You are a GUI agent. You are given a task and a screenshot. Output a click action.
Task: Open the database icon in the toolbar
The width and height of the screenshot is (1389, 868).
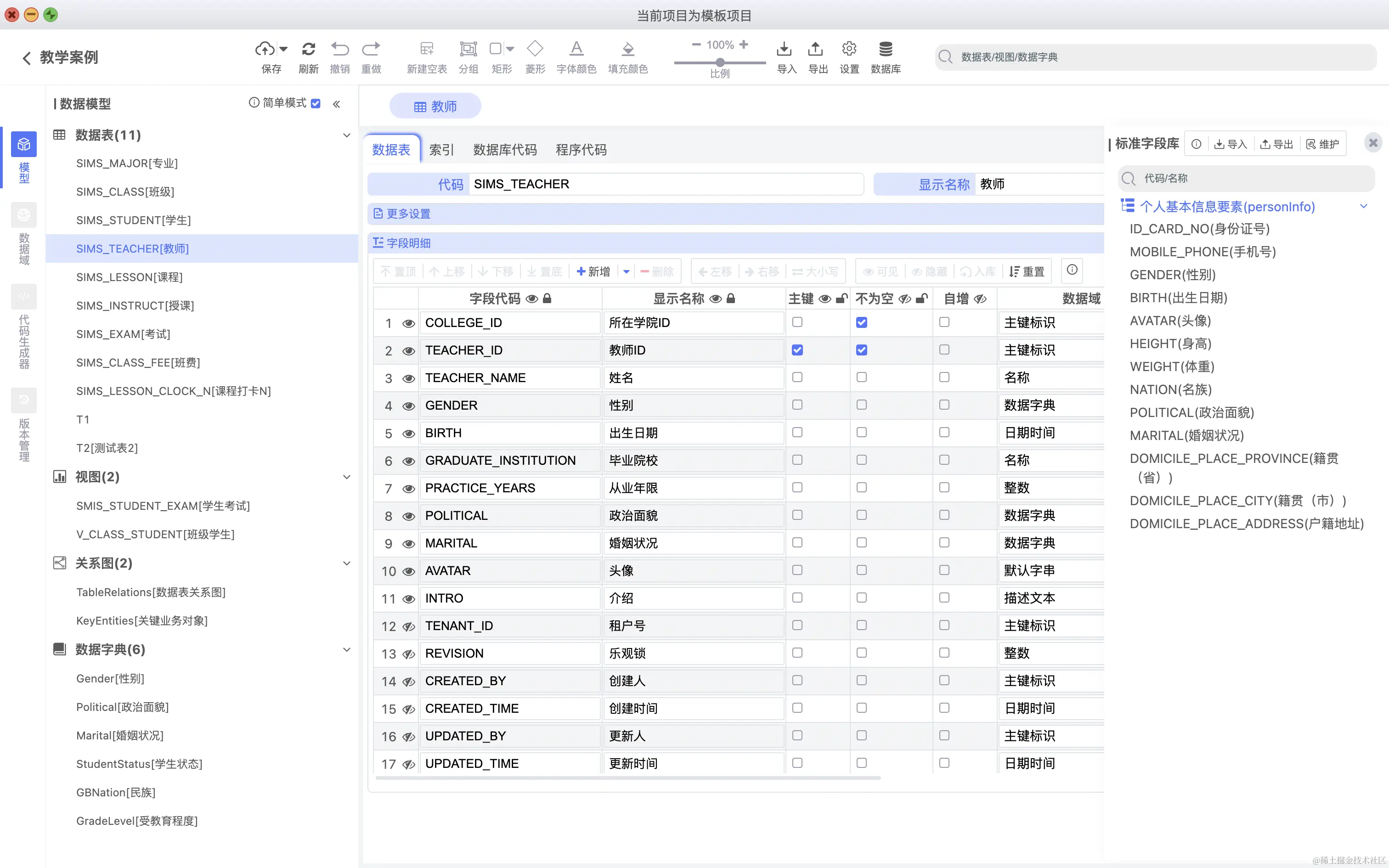pos(885,50)
